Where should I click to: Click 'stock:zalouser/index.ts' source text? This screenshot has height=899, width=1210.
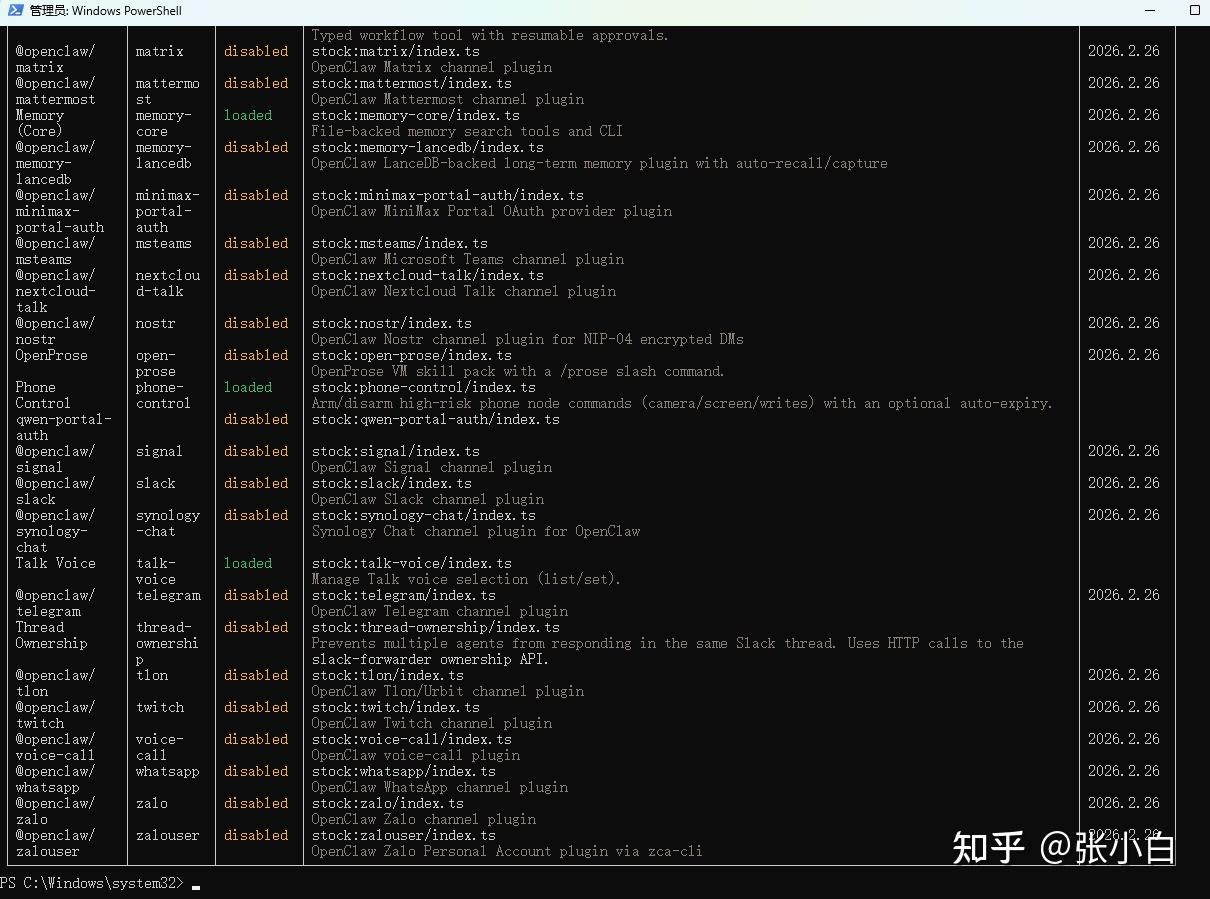404,835
